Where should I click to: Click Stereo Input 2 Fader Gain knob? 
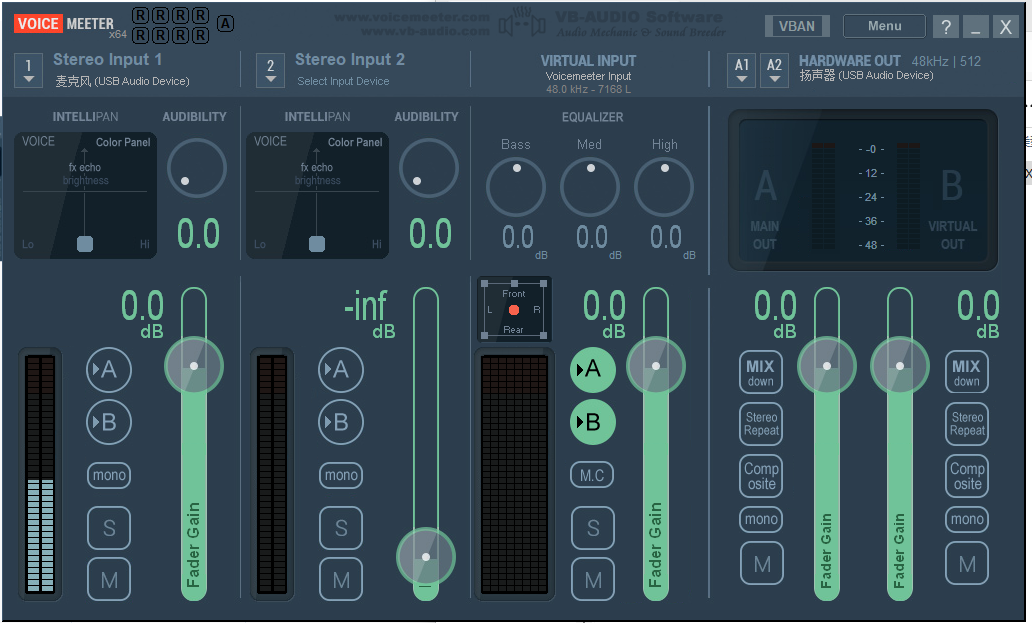[x=426, y=557]
